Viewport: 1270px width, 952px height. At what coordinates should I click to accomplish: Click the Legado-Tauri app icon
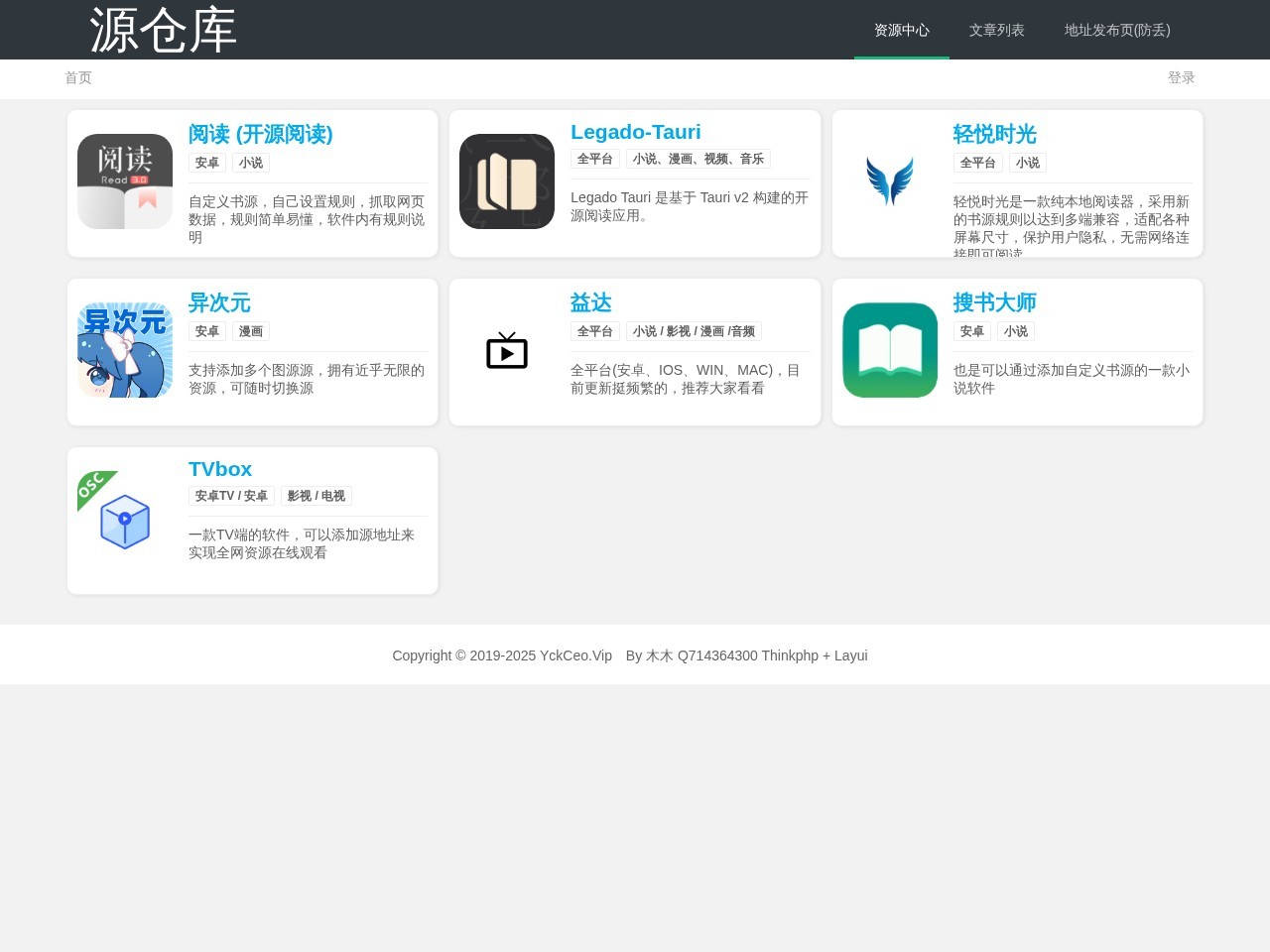pyautogui.click(x=507, y=181)
